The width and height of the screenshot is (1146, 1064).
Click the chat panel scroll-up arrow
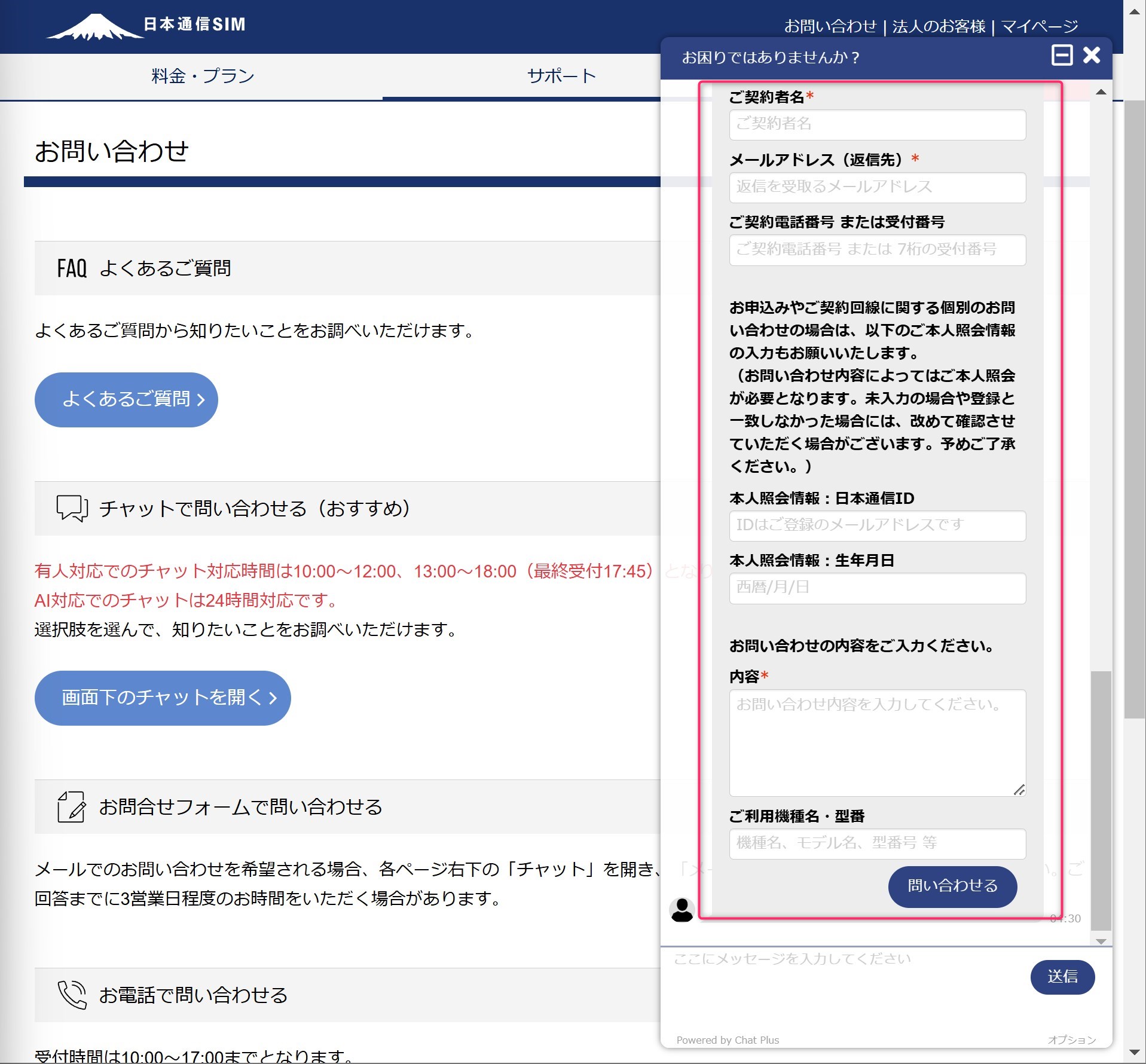pos(1101,92)
